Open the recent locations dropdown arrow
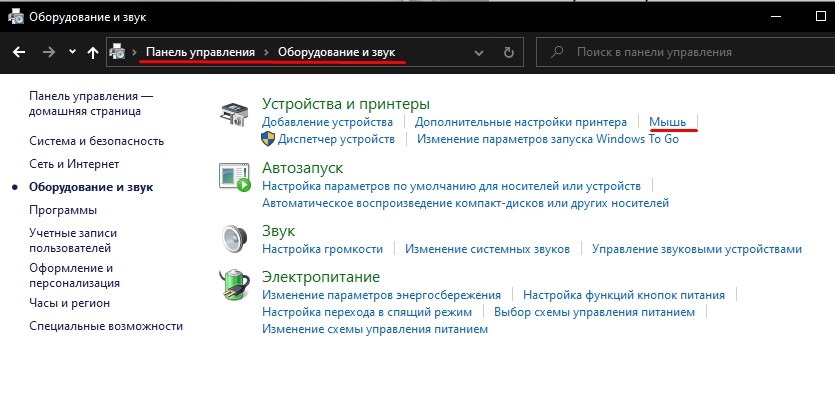This screenshot has width=835, height=410. tap(72, 52)
